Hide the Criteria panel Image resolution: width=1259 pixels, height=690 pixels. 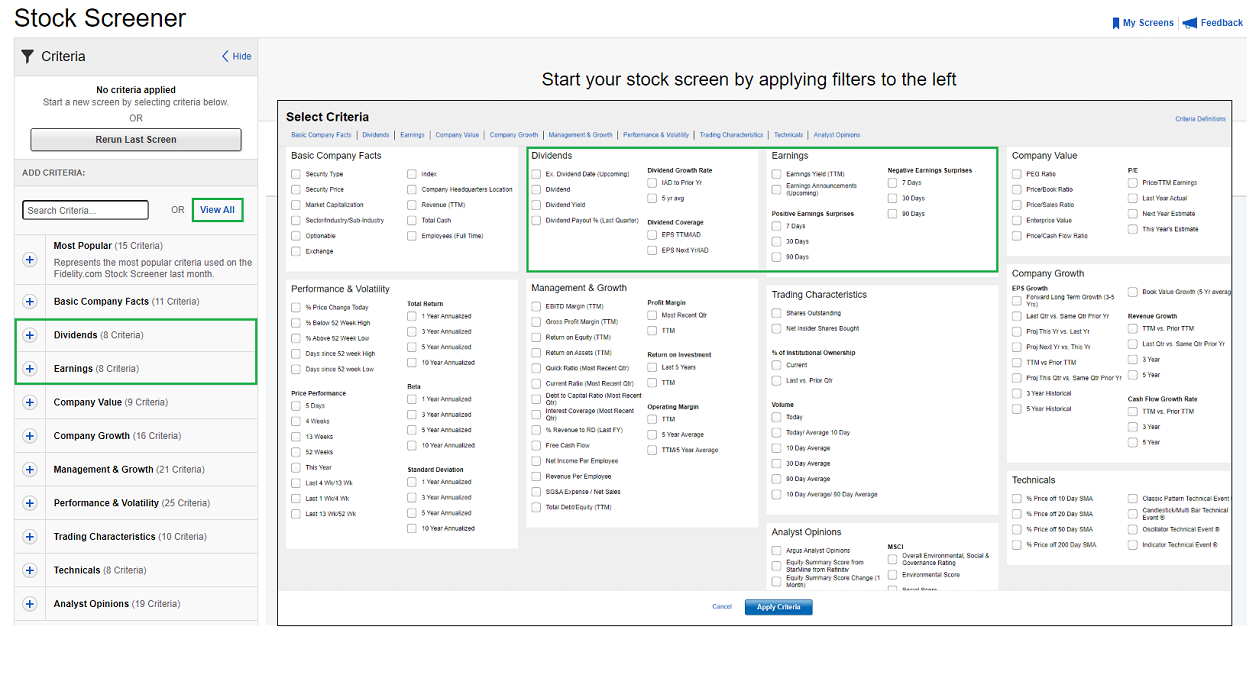pos(237,57)
